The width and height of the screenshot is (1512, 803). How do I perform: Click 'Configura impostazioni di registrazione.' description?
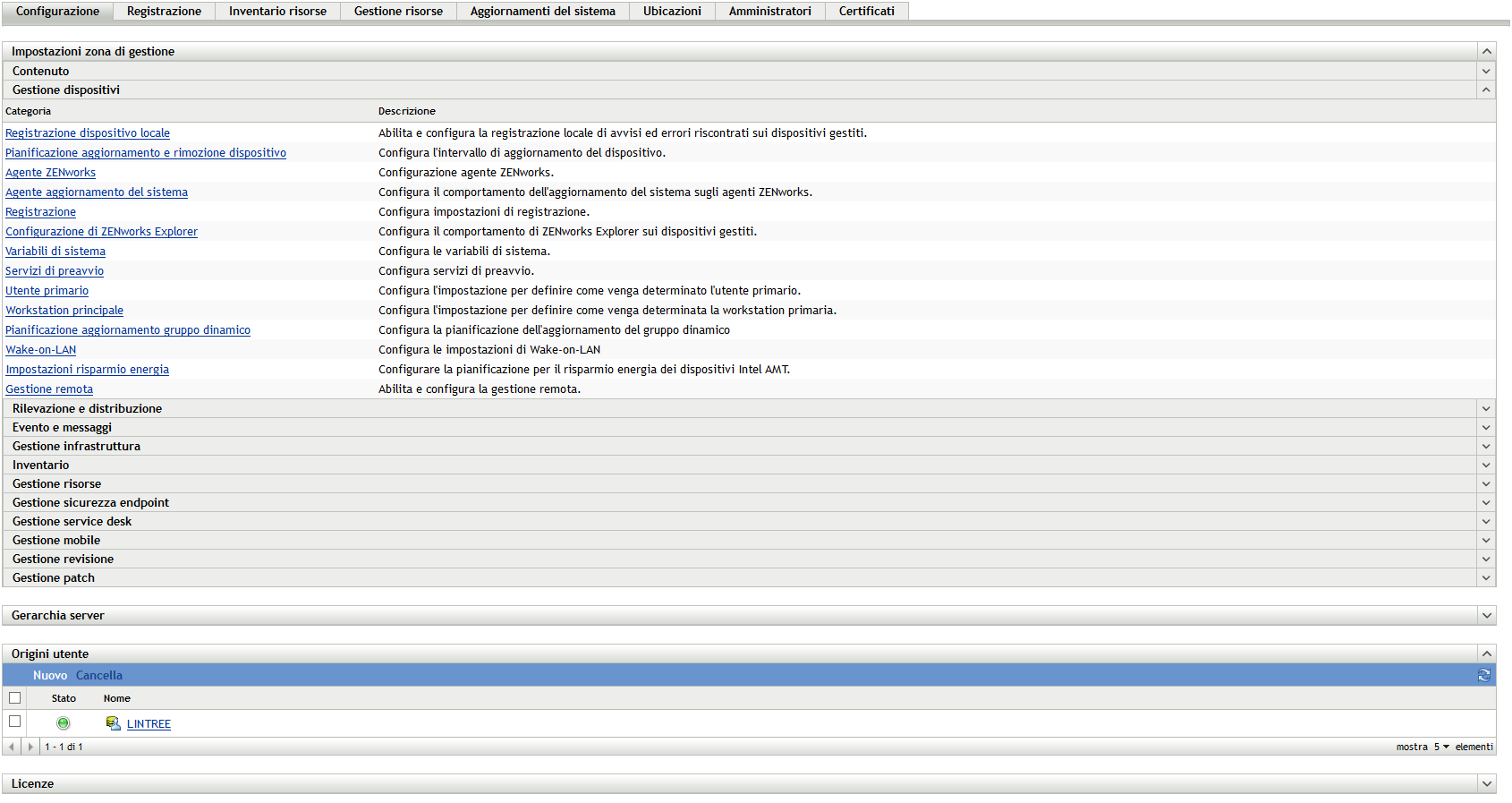484,212
